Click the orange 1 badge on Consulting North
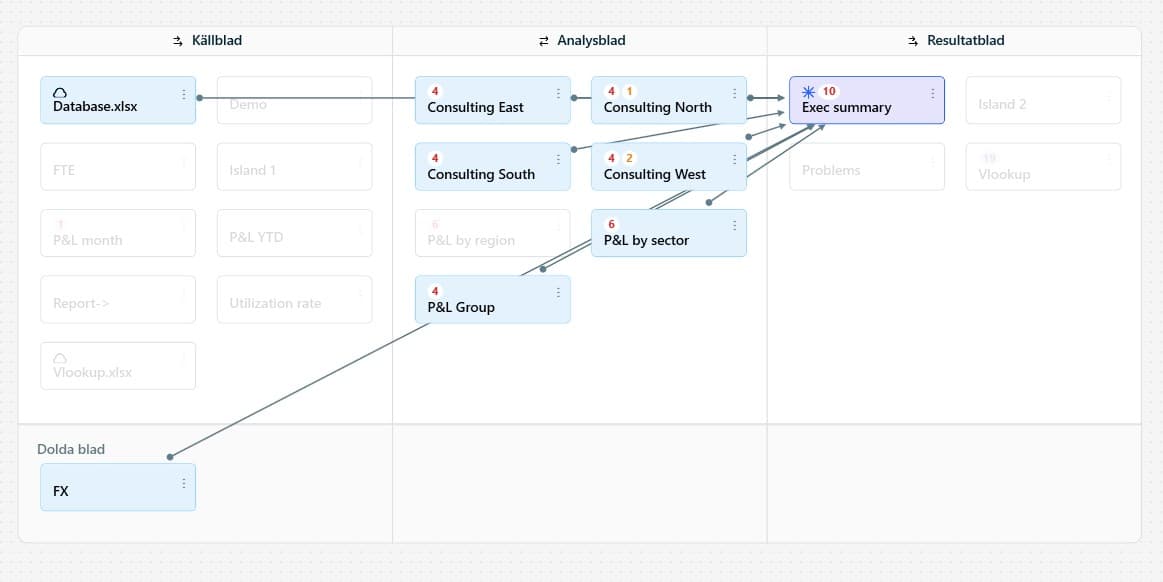The image size is (1163, 582). pyautogui.click(x=629, y=91)
